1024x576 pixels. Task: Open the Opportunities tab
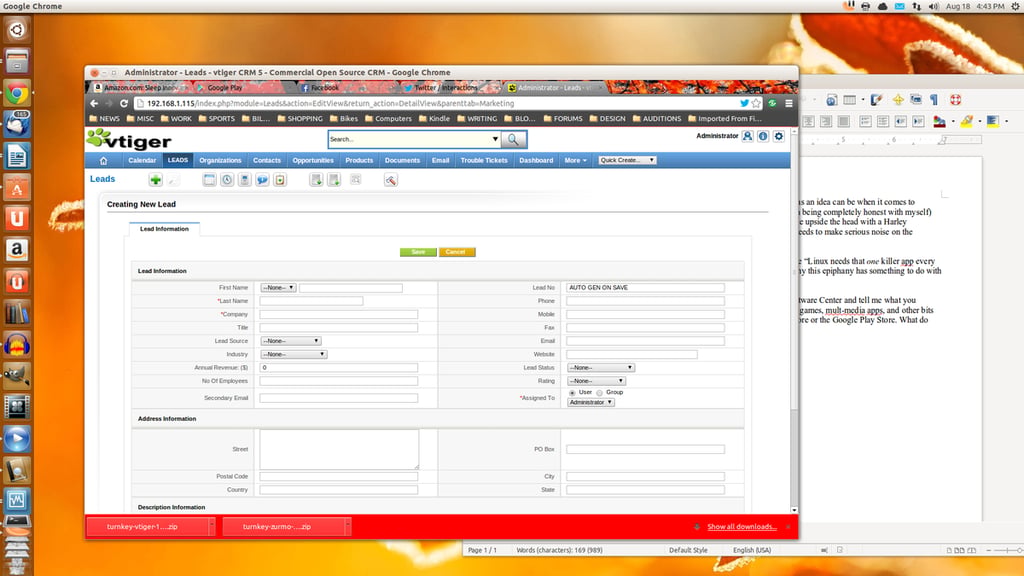313,160
